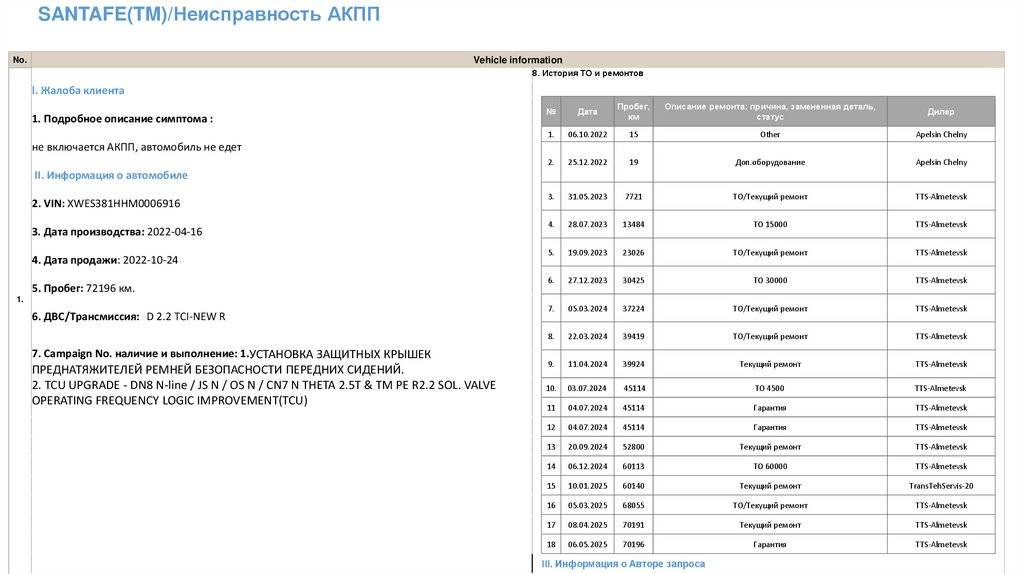
Task: Select date cell 05.03.2025
Action: tap(587, 505)
